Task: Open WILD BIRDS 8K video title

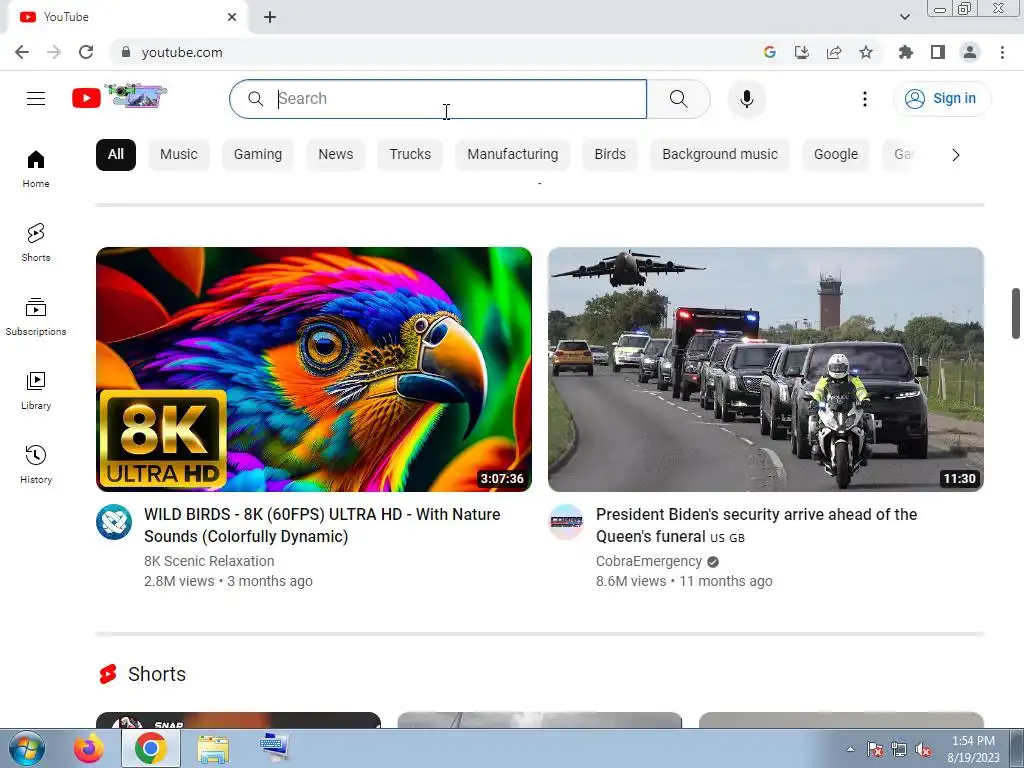Action: 322,525
